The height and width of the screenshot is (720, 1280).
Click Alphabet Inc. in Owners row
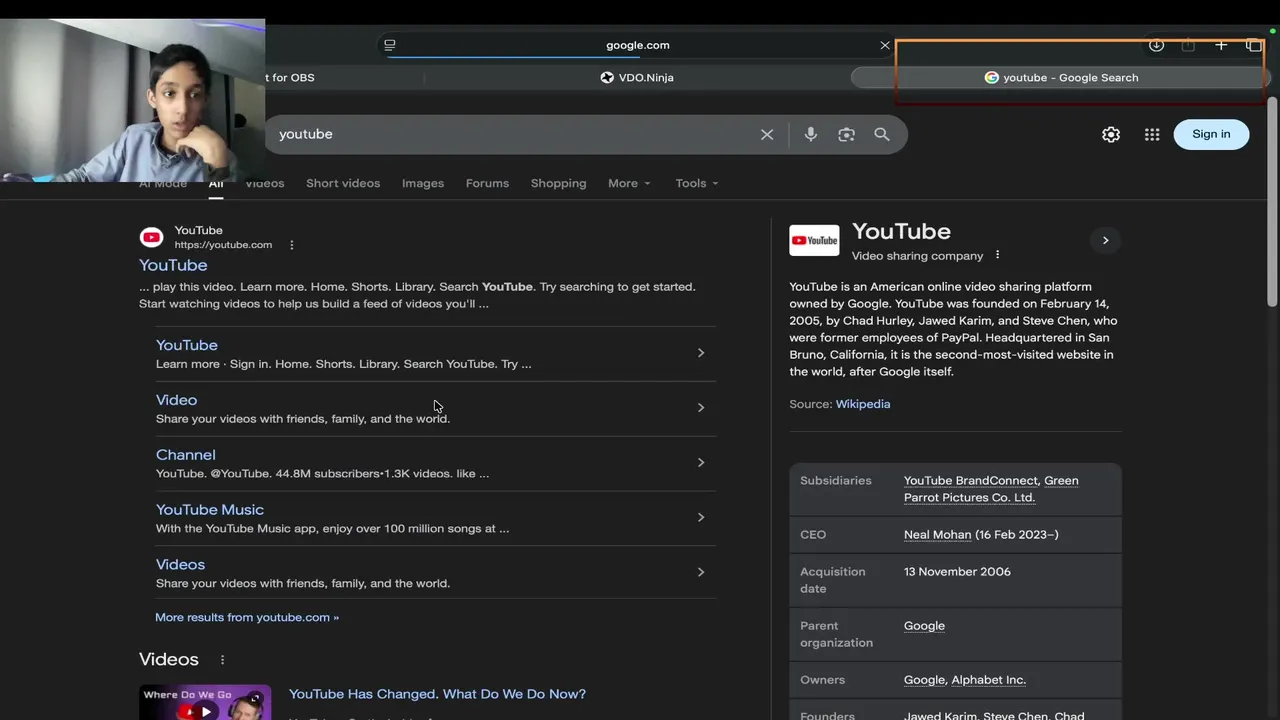(988, 680)
